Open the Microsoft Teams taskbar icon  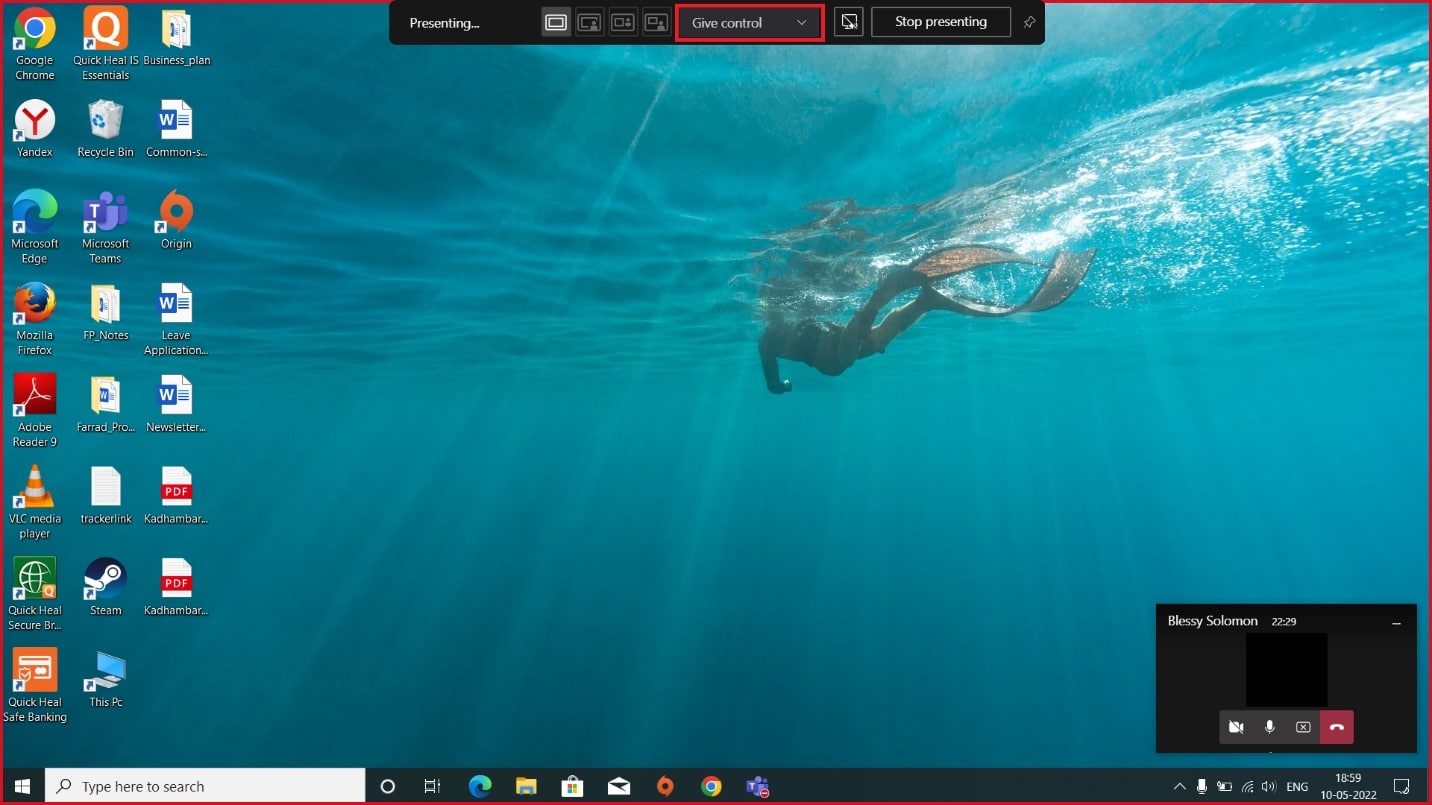757,787
